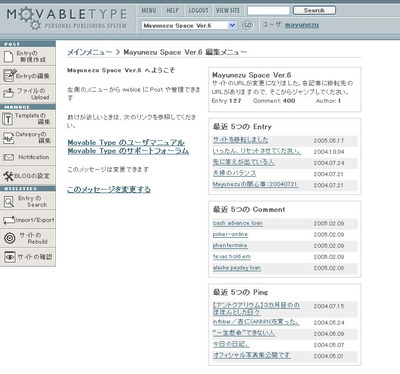
Task: Open the recent entry dated 2004.10.04
Action: click(257, 151)
